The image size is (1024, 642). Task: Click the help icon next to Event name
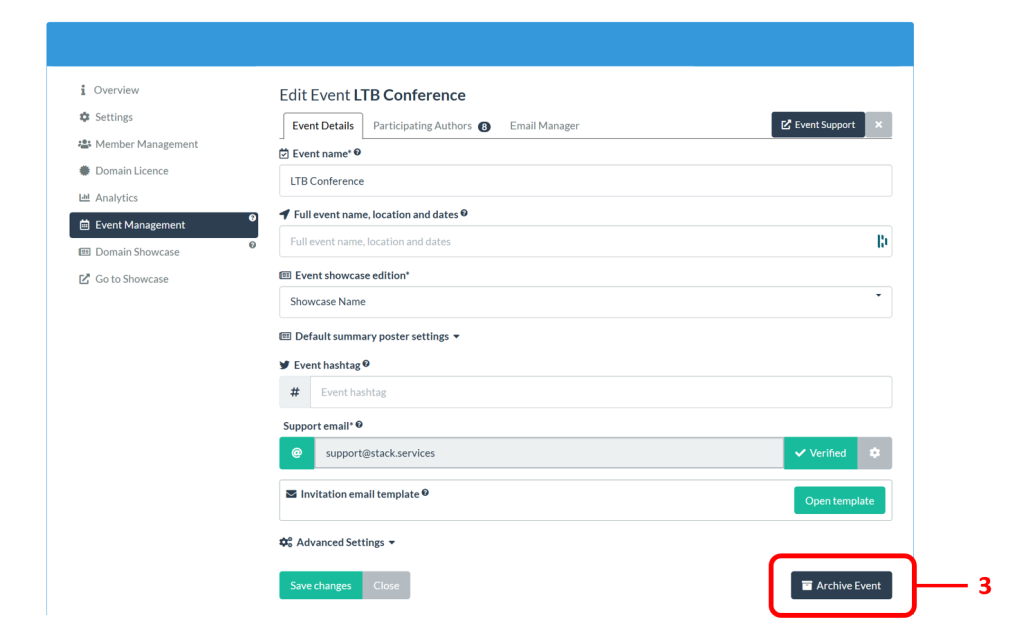coord(358,153)
